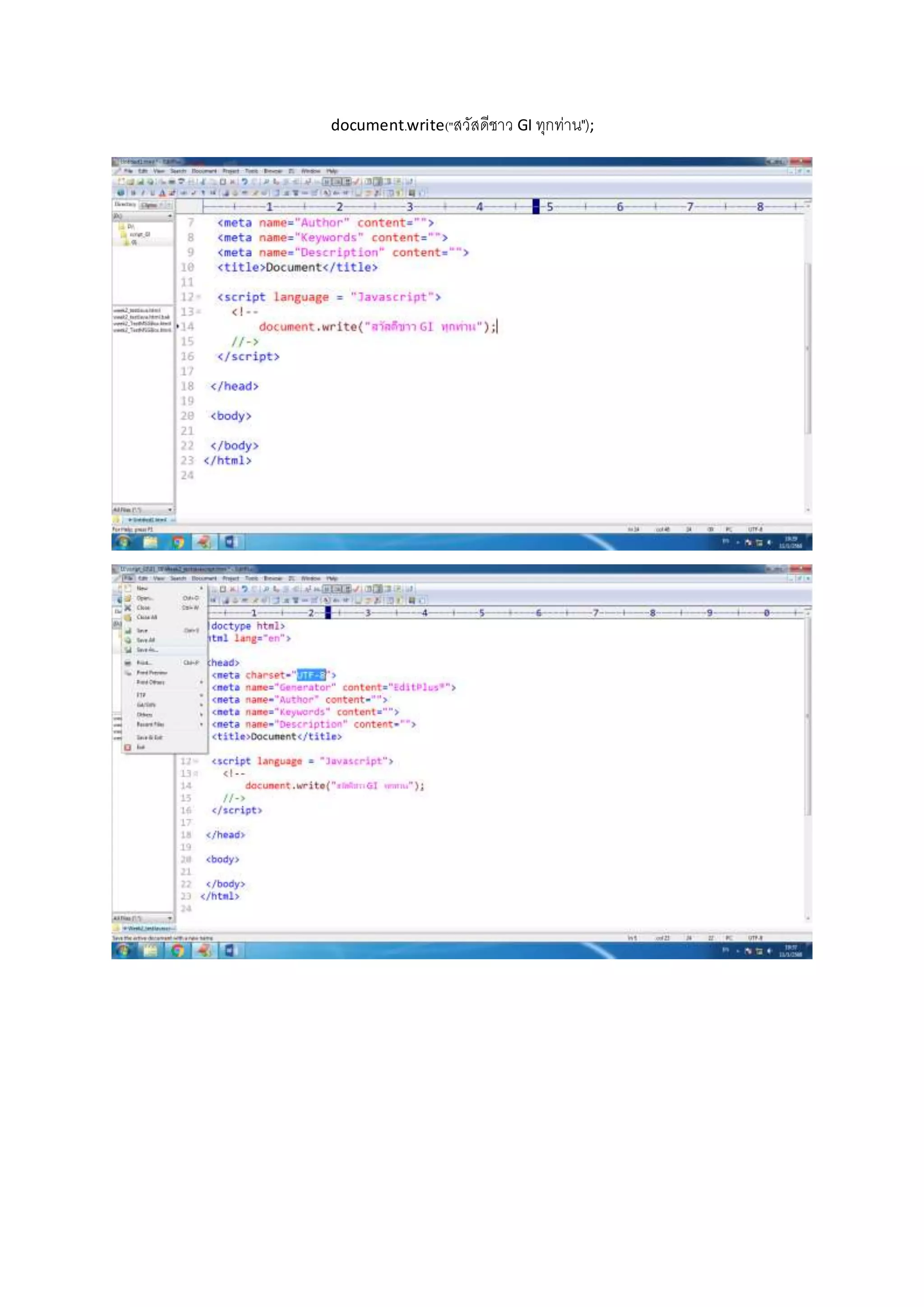Viewport: 924px width, 1307px height.
Task: Click File Explorer icon on upper taskbar
Action: coord(150,542)
